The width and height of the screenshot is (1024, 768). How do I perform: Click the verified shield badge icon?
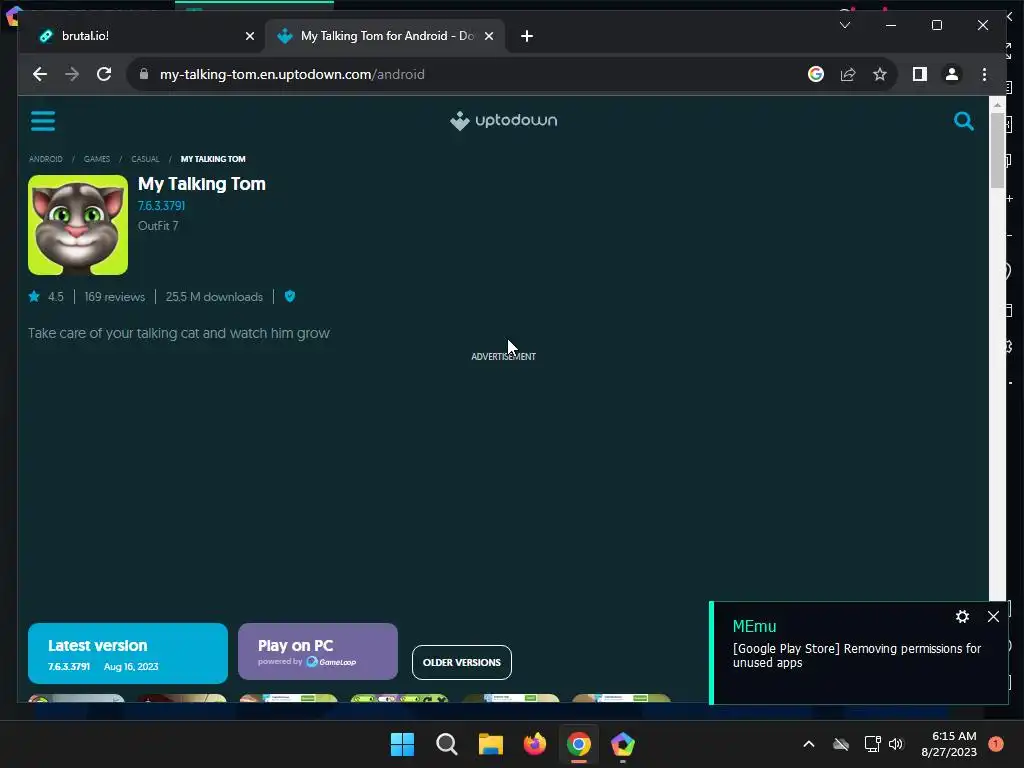[x=290, y=296]
